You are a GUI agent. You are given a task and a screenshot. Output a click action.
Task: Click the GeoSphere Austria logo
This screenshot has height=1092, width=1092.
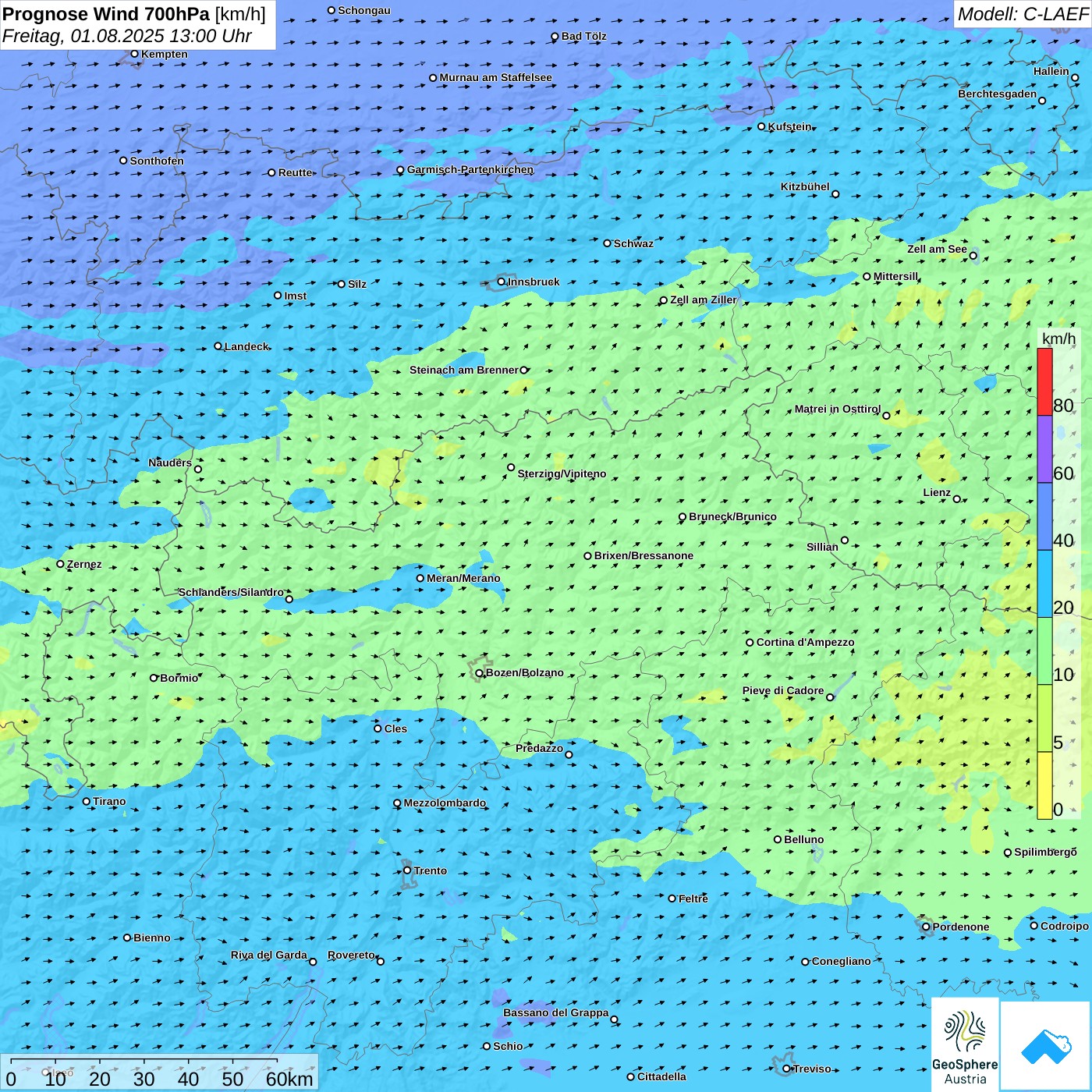point(965,1044)
